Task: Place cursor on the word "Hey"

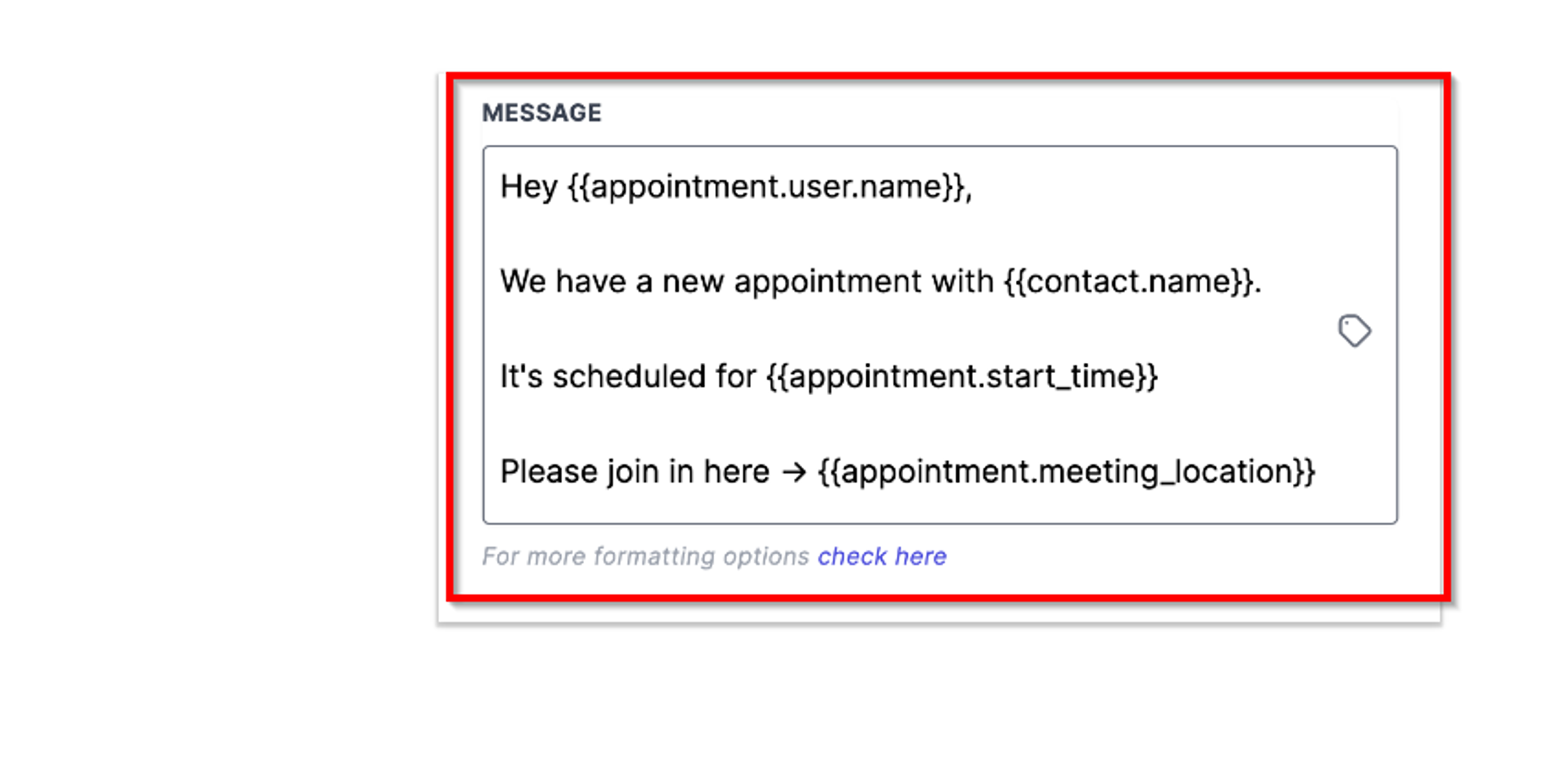Action: click(x=529, y=187)
